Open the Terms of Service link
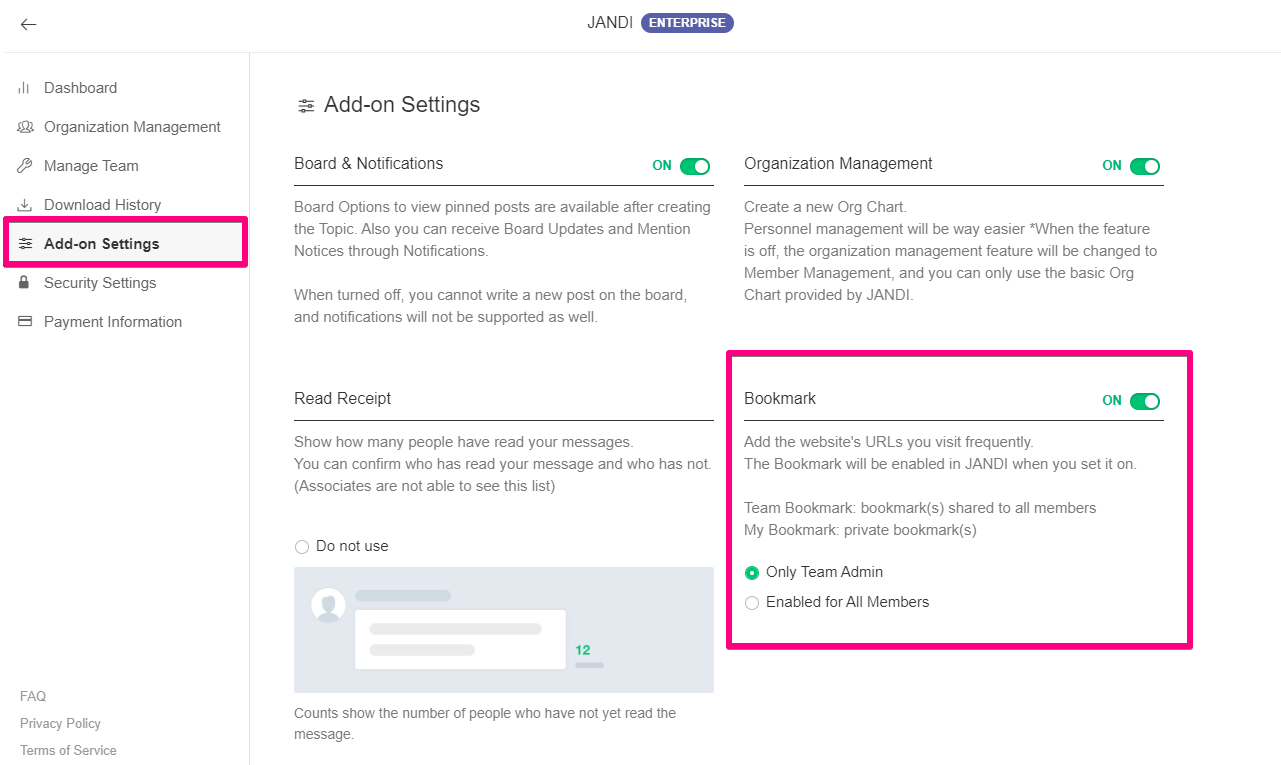The image size is (1281, 765). 68,750
